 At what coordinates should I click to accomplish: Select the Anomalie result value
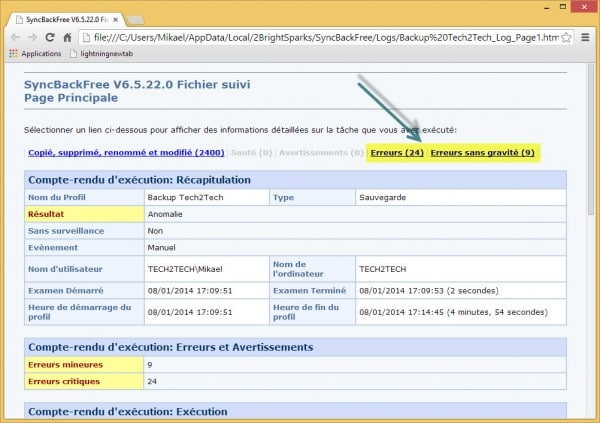[x=355, y=214]
